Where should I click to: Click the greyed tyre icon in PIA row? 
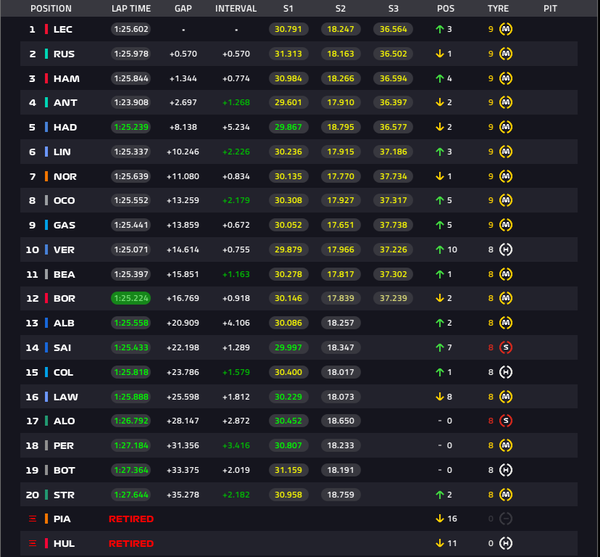[x=505, y=519]
